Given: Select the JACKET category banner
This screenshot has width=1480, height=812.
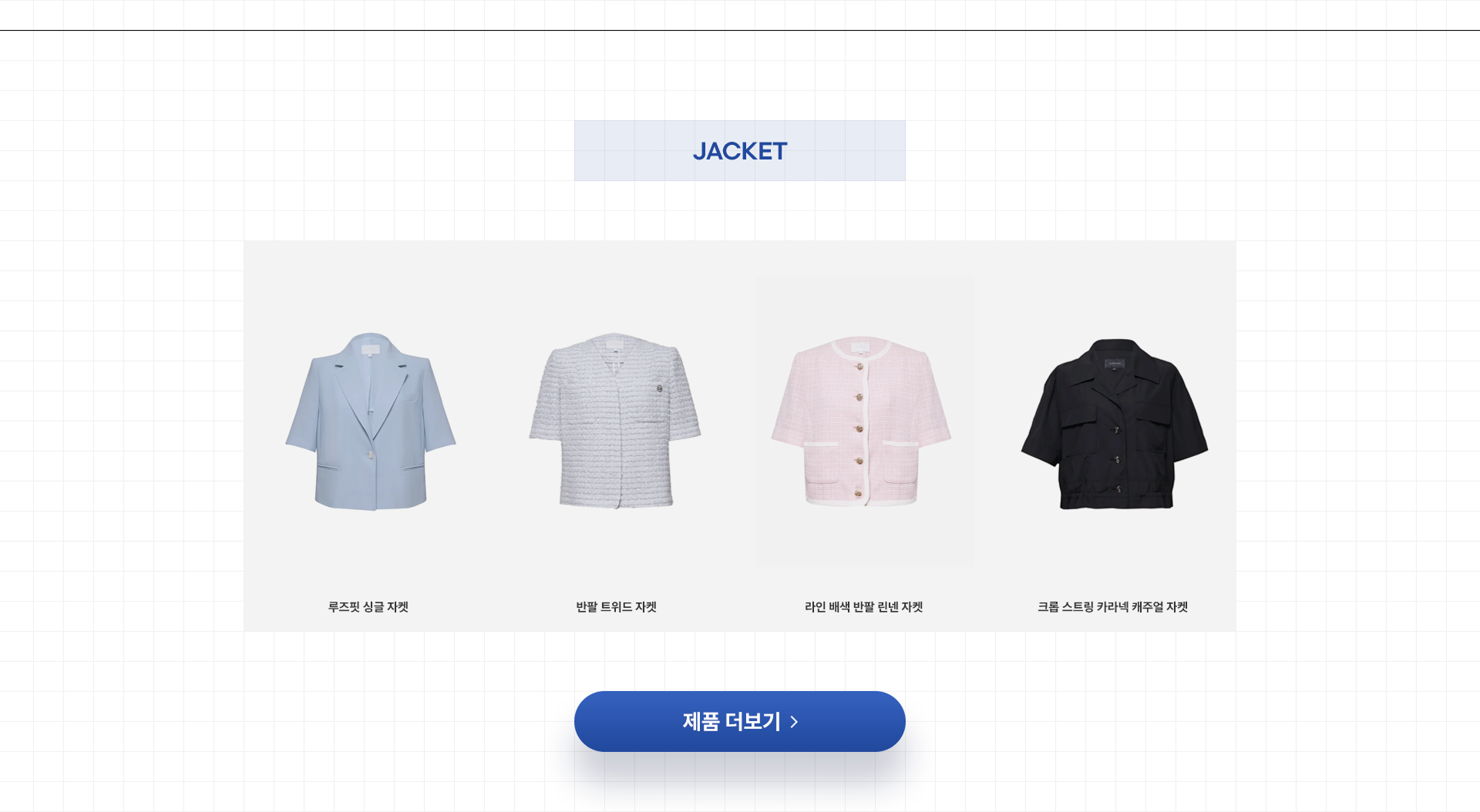Looking at the screenshot, I should (x=740, y=151).
